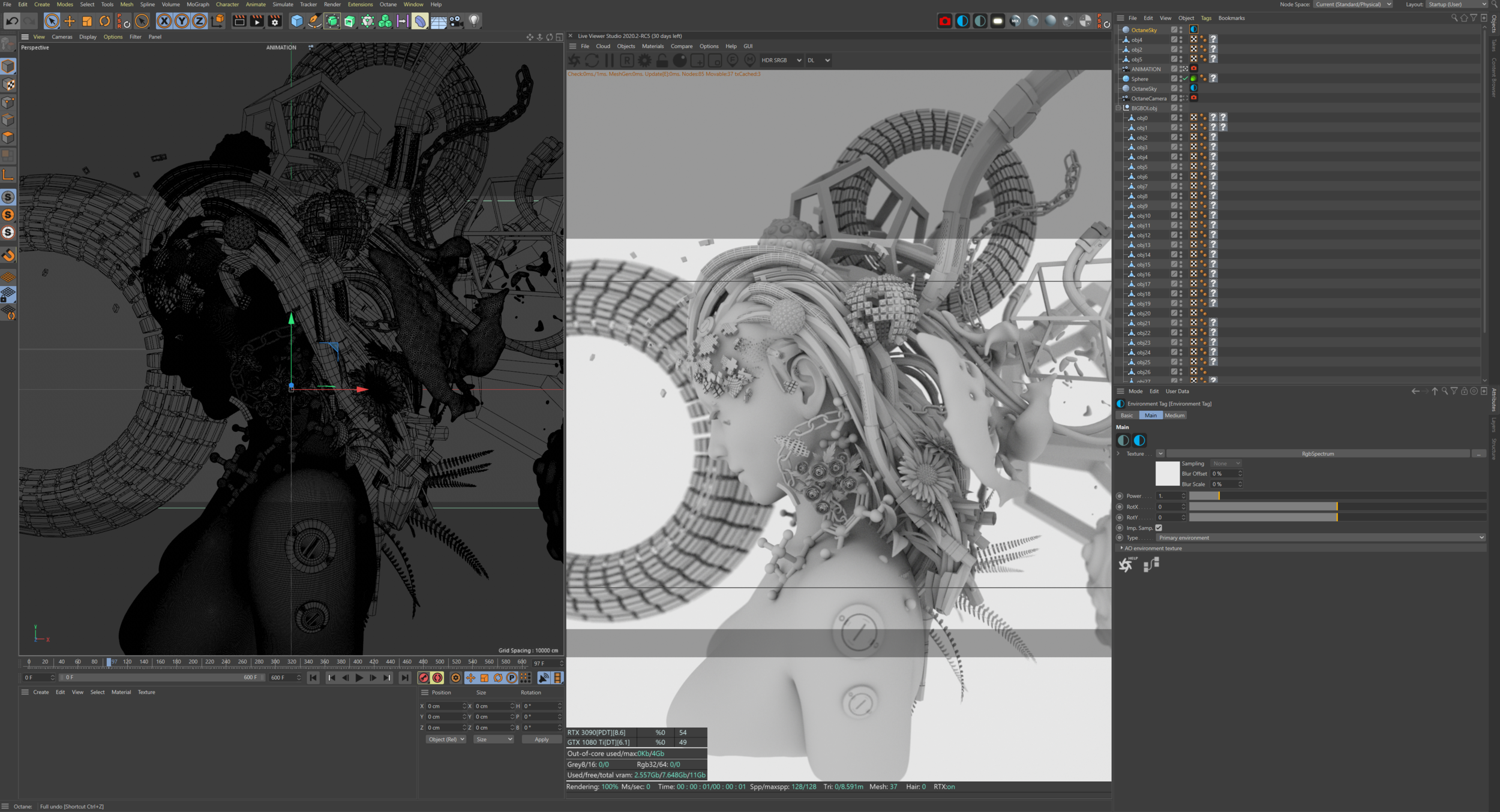Open Type dropdown showing Primary environment
Image resolution: width=1500 pixels, height=812 pixels.
pyautogui.click(x=1321, y=537)
